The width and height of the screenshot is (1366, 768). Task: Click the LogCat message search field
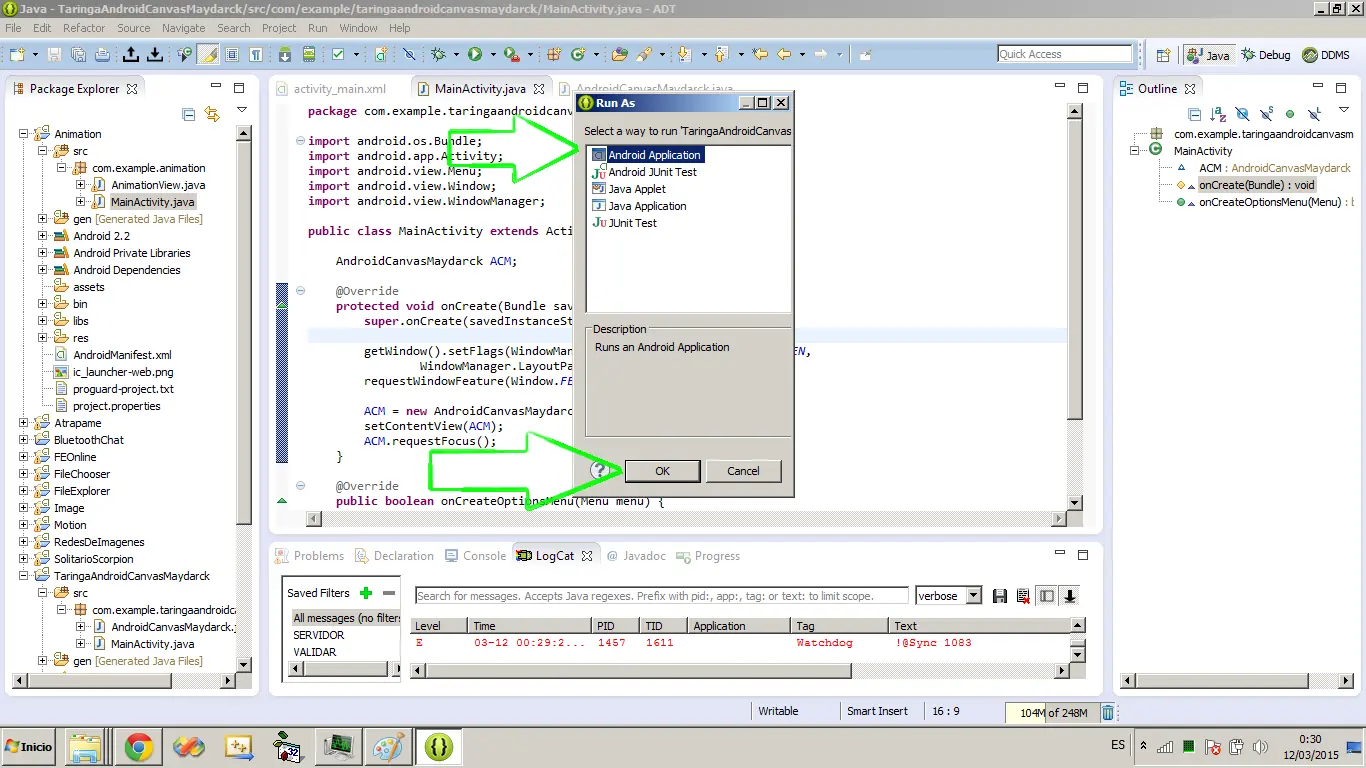661,596
